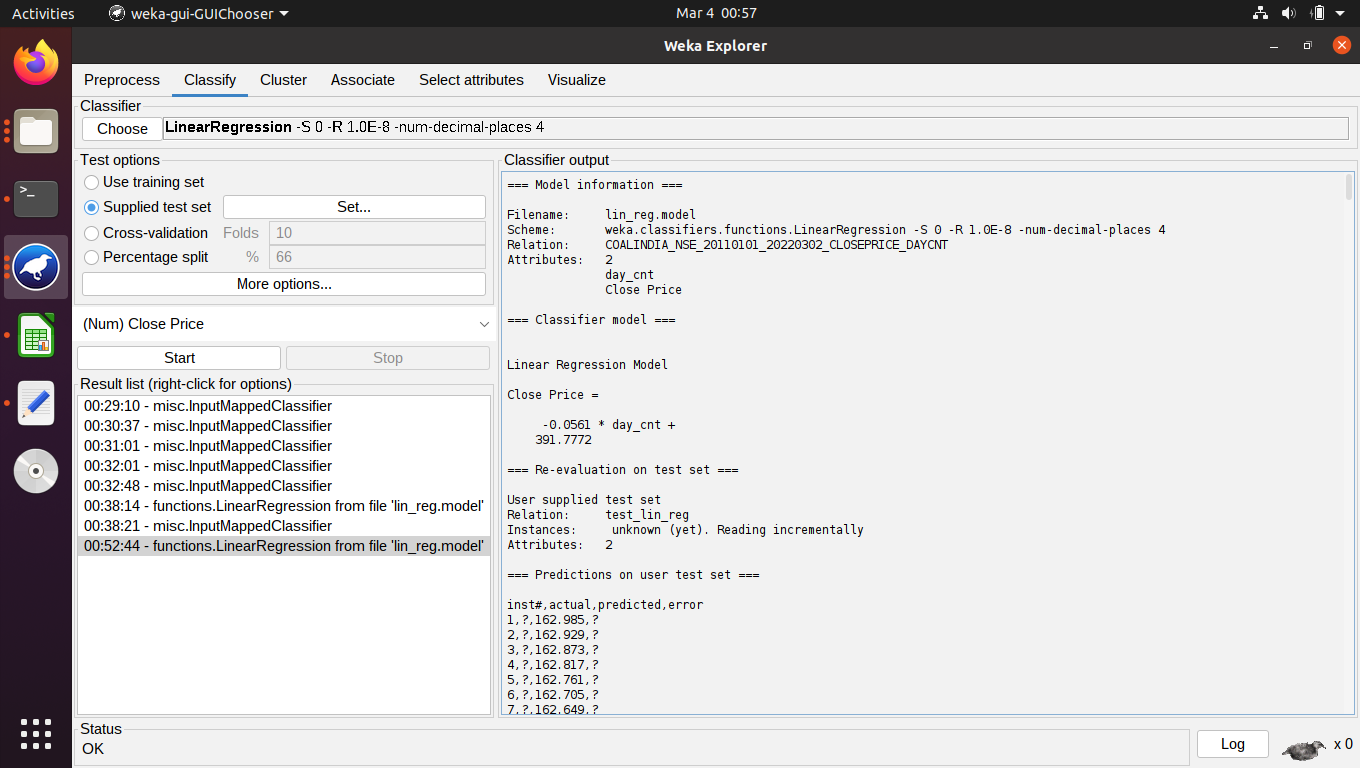Click the '=== Classifier model ===' heading
The height and width of the screenshot is (768, 1360).
click(x=591, y=320)
